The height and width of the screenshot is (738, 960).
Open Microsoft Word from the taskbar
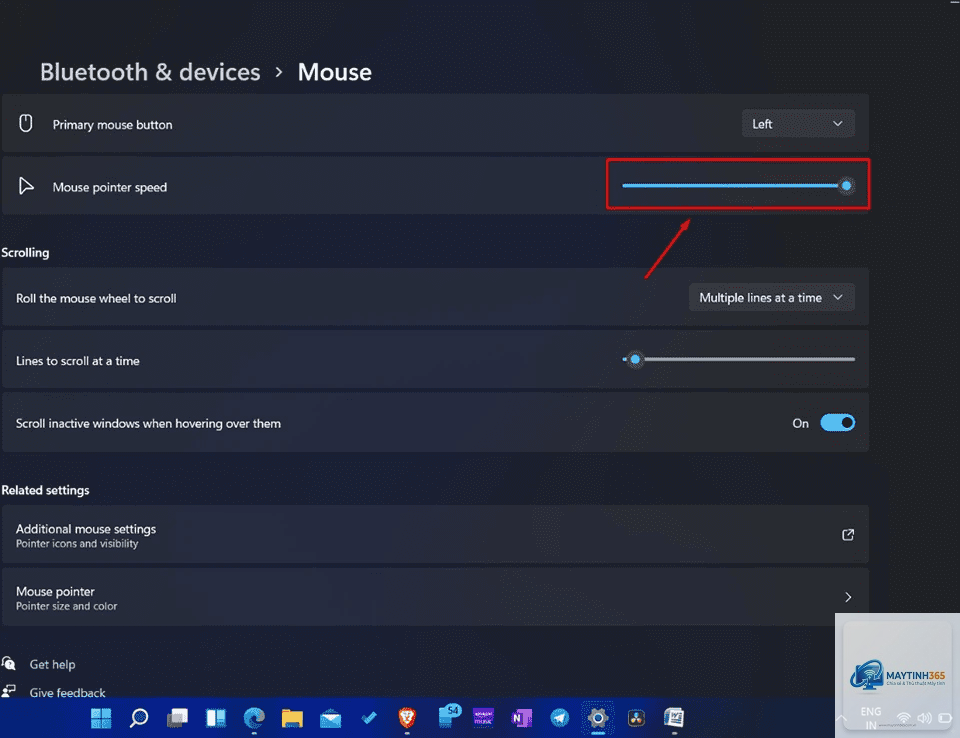click(674, 717)
